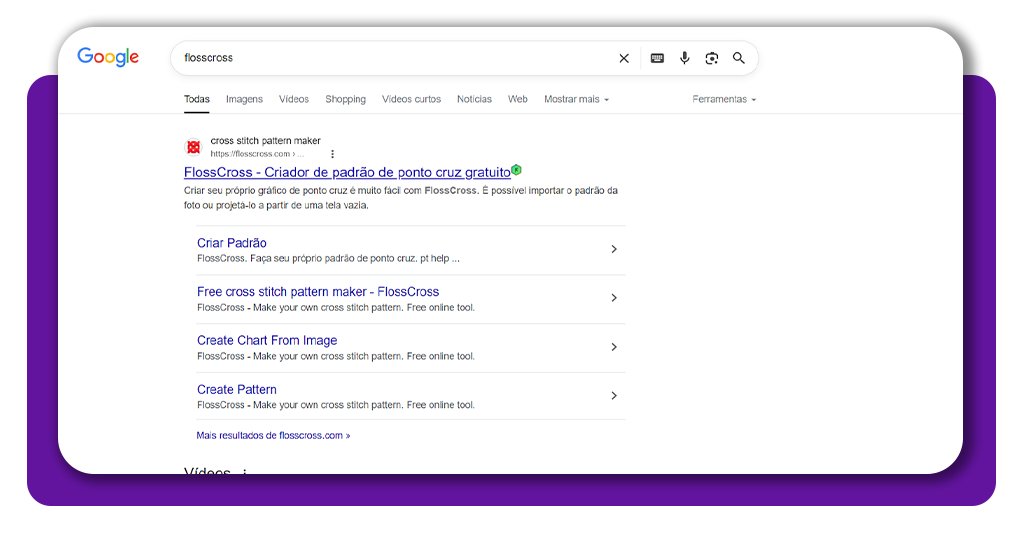The height and width of the screenshot is (536, 1024).
Task: Expand the Create Chart From Image chevron
Action: click(614, 347)
